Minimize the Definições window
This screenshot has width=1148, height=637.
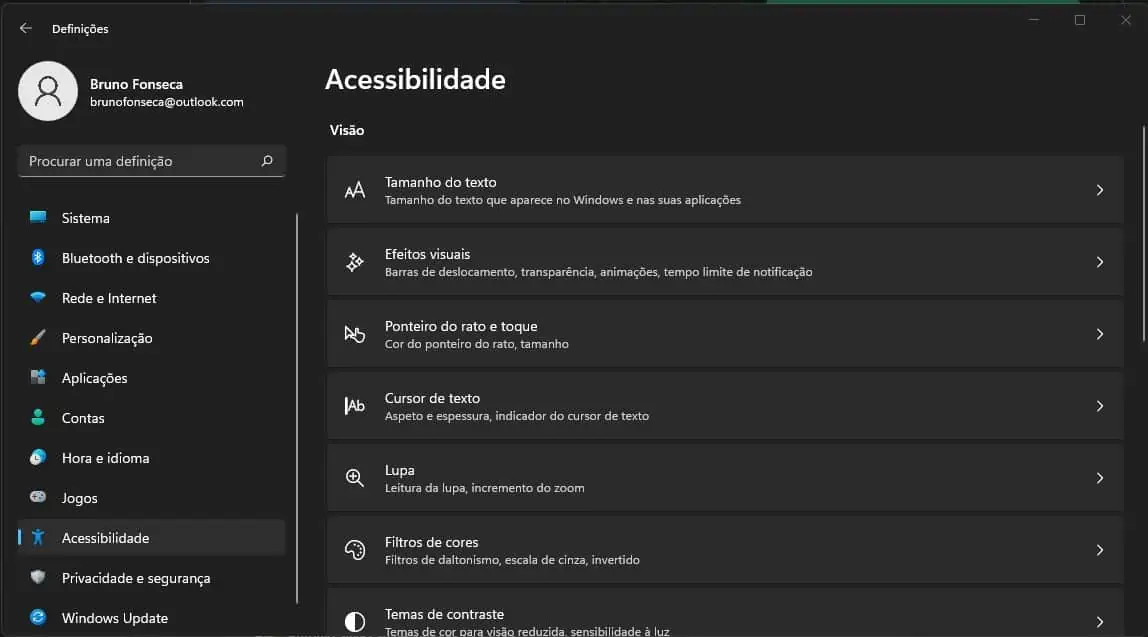coord(1034,21)
